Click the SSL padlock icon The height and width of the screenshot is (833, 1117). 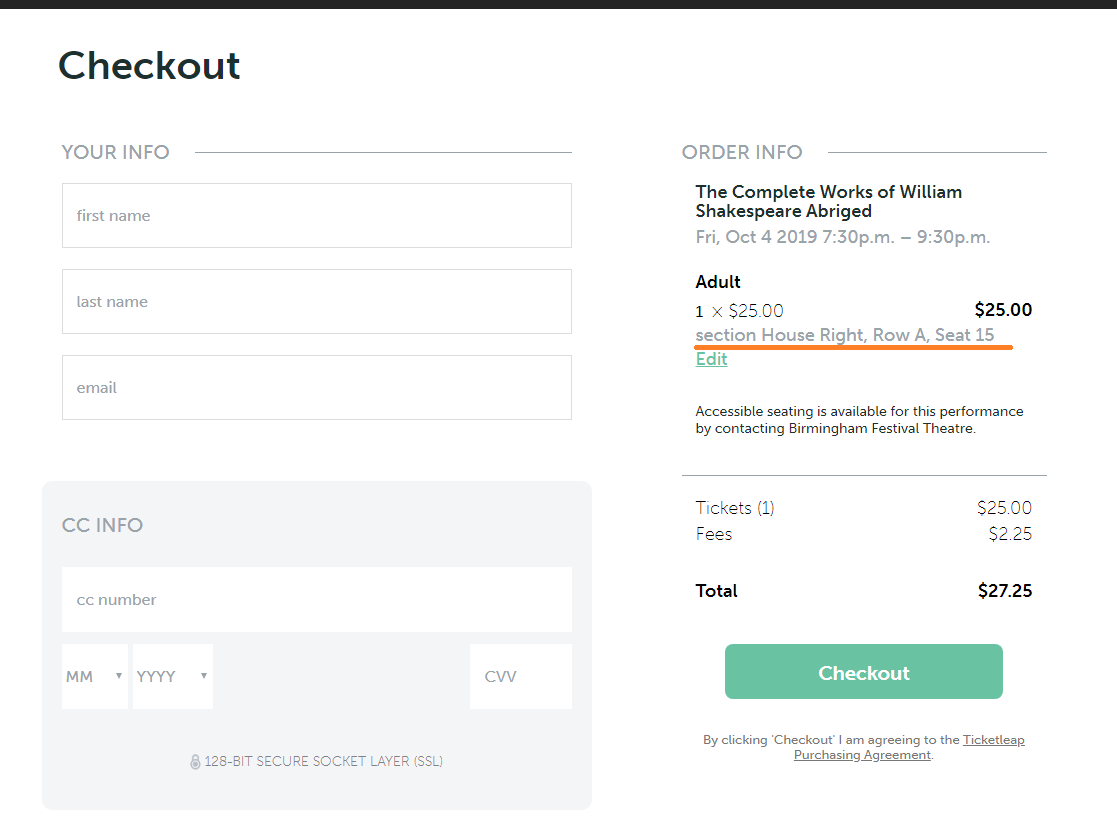point(195,762)
